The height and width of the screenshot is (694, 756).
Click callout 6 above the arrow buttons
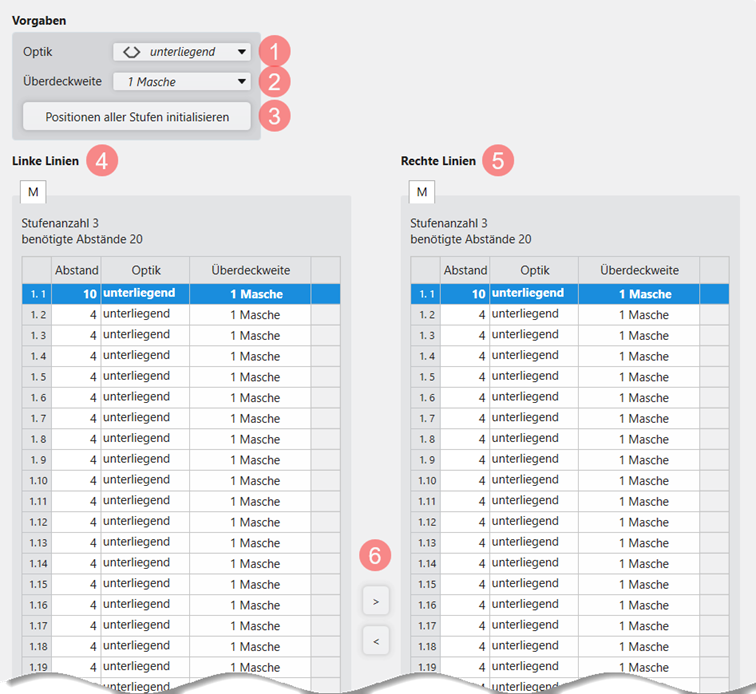point(375,557)
